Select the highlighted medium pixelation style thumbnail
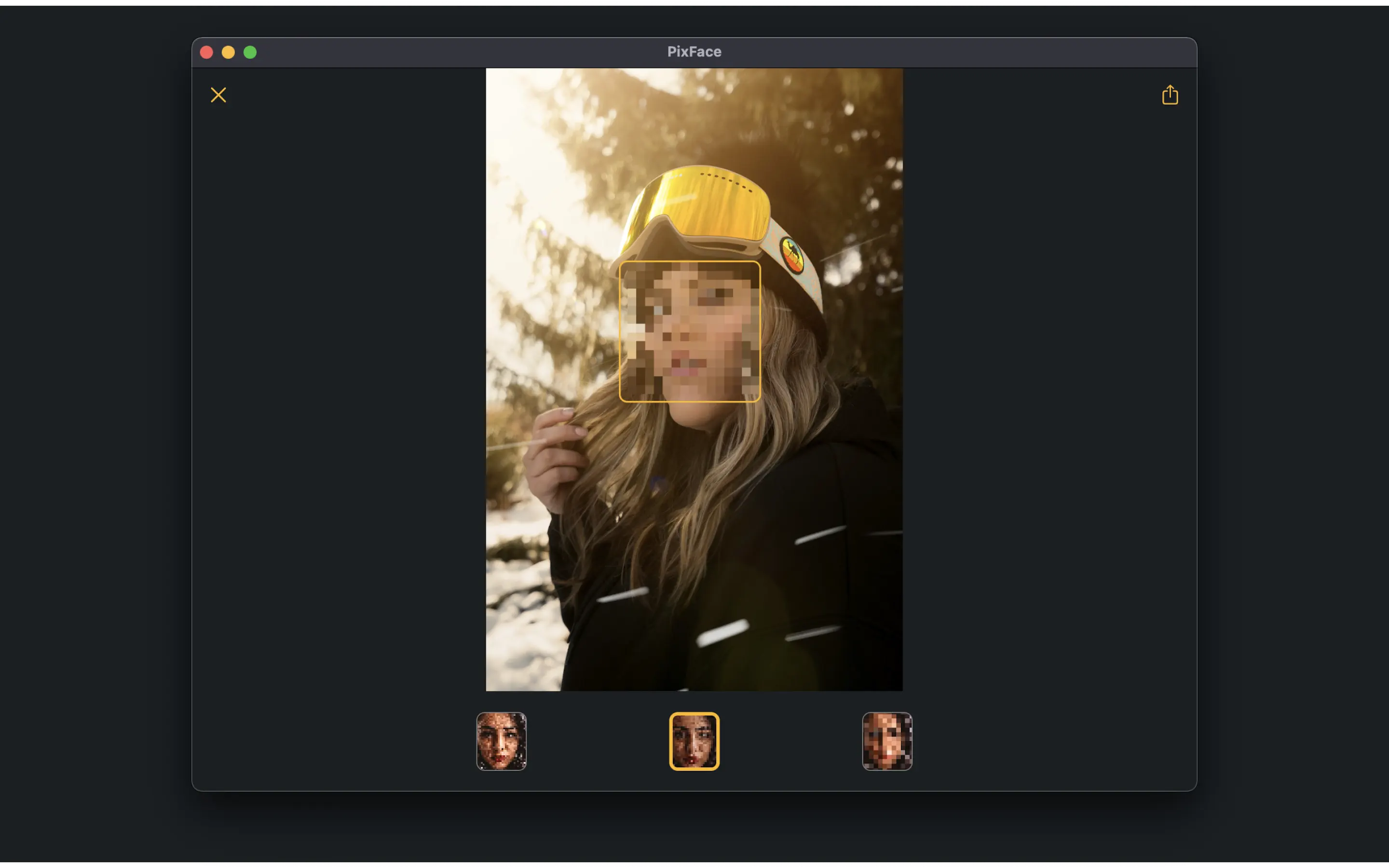 694,741
